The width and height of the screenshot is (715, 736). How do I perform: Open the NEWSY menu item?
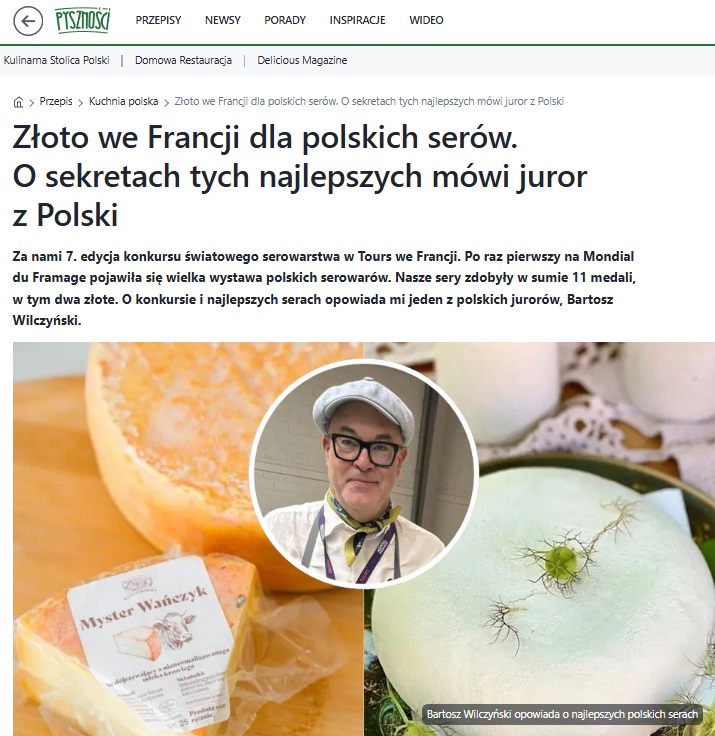tap(223, 20)
